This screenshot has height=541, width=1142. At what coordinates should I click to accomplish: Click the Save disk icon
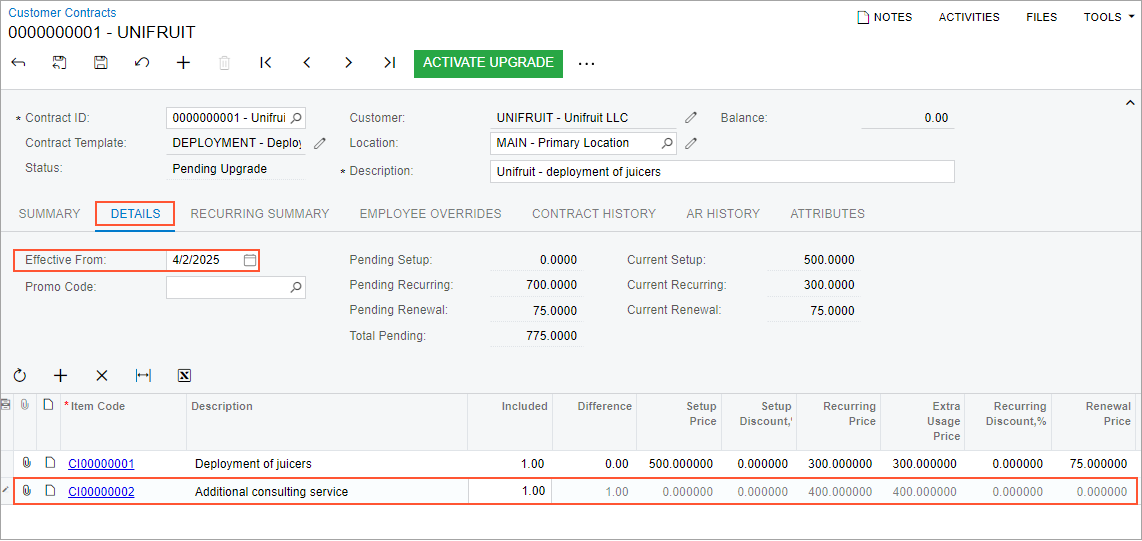click(101, 63)
